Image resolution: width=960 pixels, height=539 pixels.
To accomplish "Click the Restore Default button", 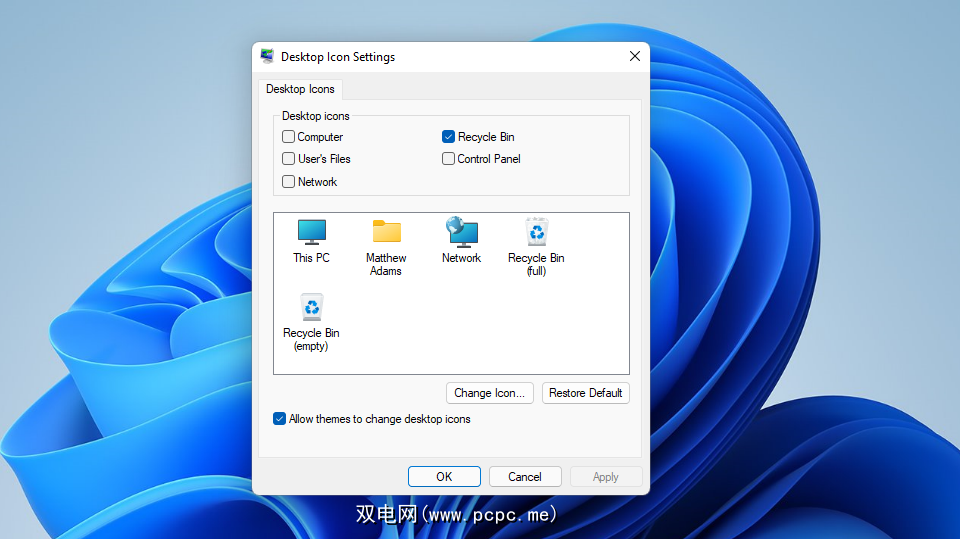I will coord(585,393).
